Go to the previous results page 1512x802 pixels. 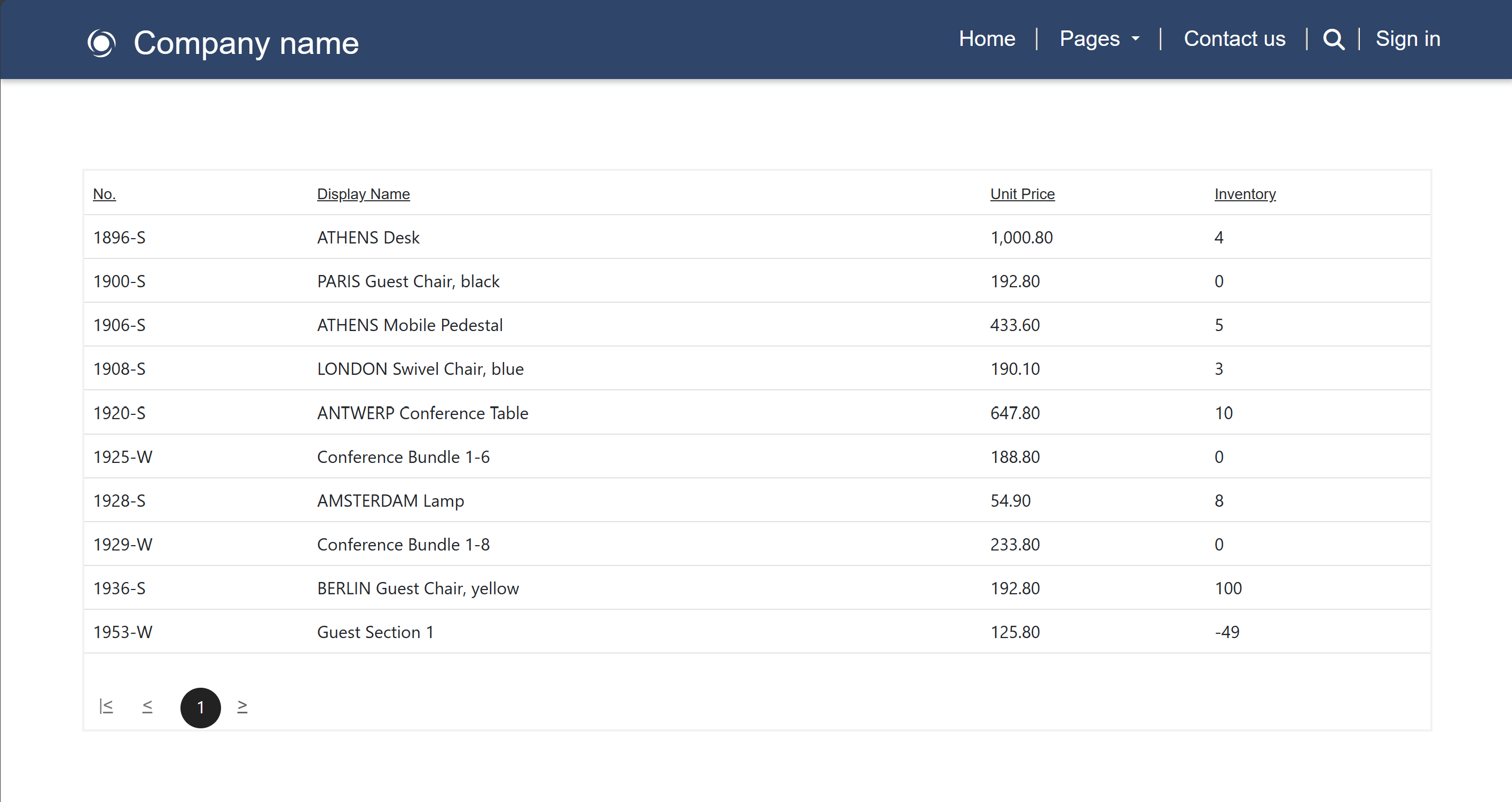tap(147, 706)
